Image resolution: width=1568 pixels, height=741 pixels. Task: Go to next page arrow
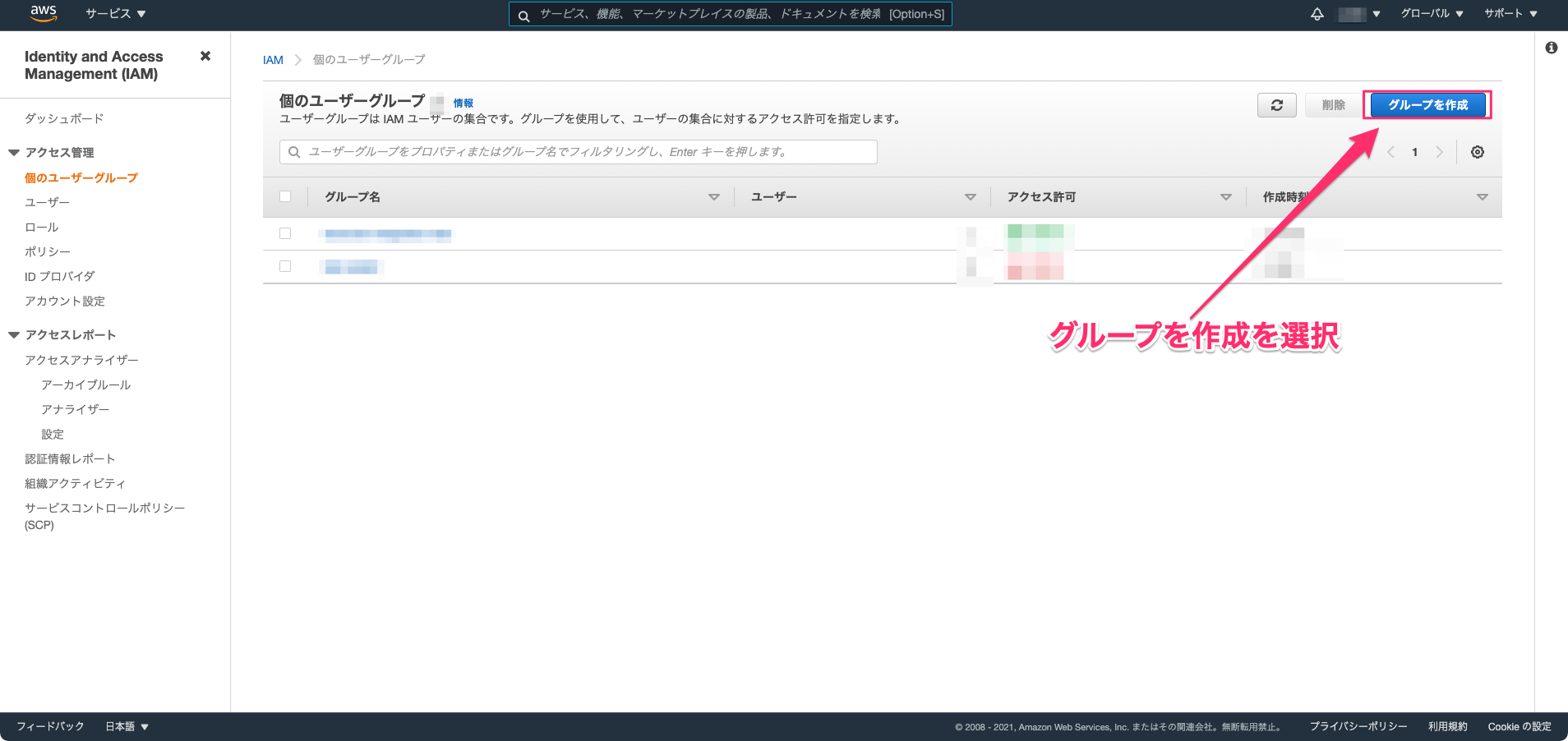point(1439,152)
